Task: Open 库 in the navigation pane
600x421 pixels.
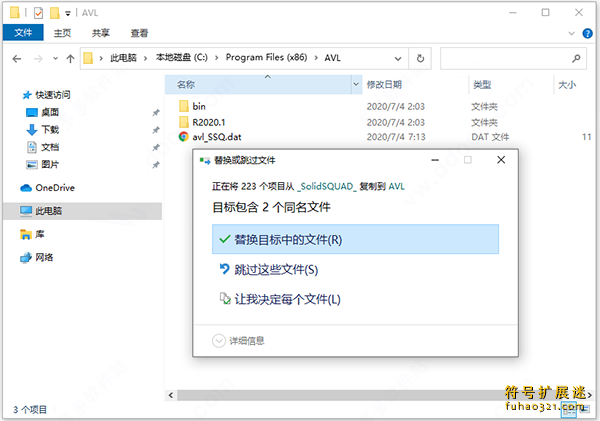Action: (x=40, y=234)
